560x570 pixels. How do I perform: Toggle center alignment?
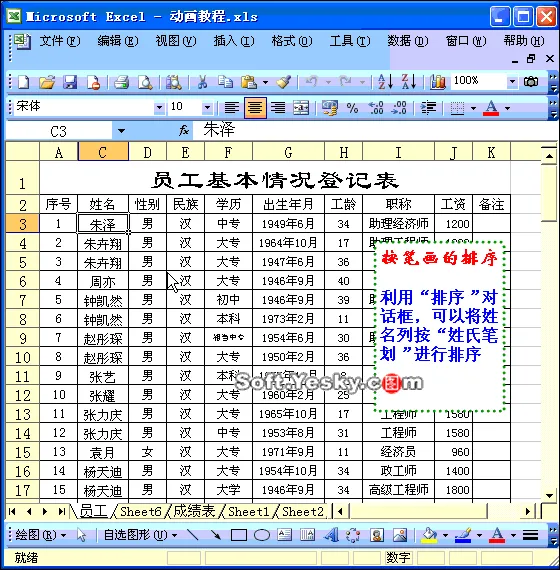pyautogui.click(x=255, y=108)
